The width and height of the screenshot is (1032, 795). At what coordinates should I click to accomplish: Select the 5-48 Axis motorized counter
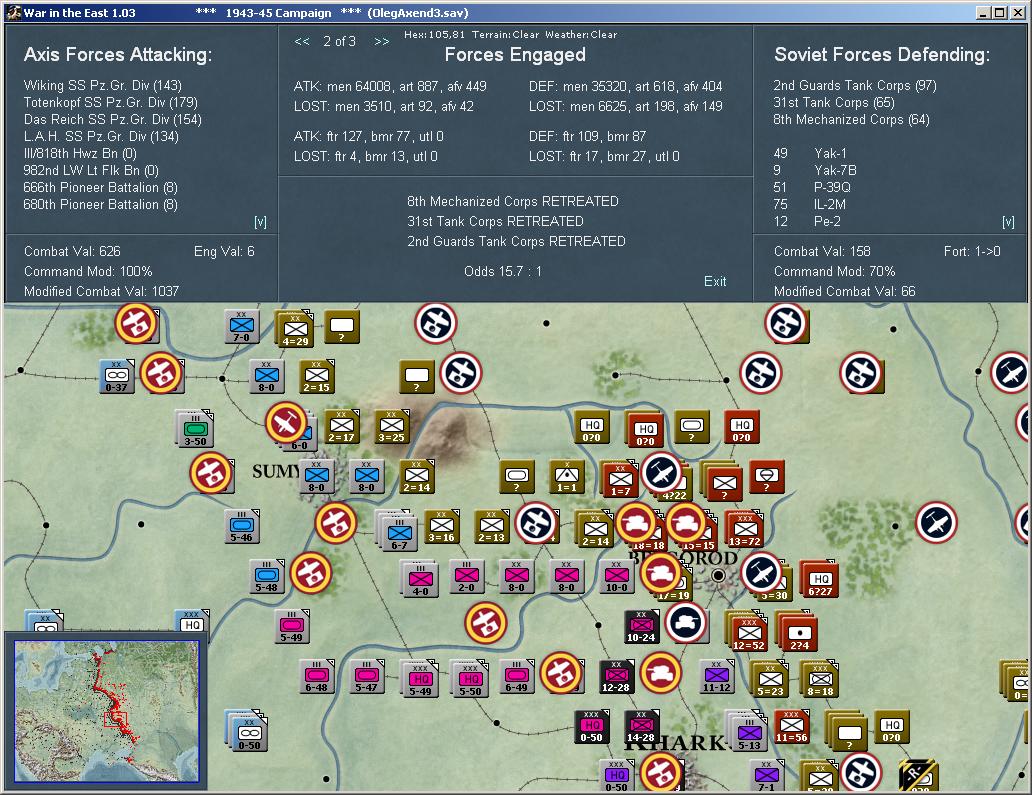tap(267, 577)
